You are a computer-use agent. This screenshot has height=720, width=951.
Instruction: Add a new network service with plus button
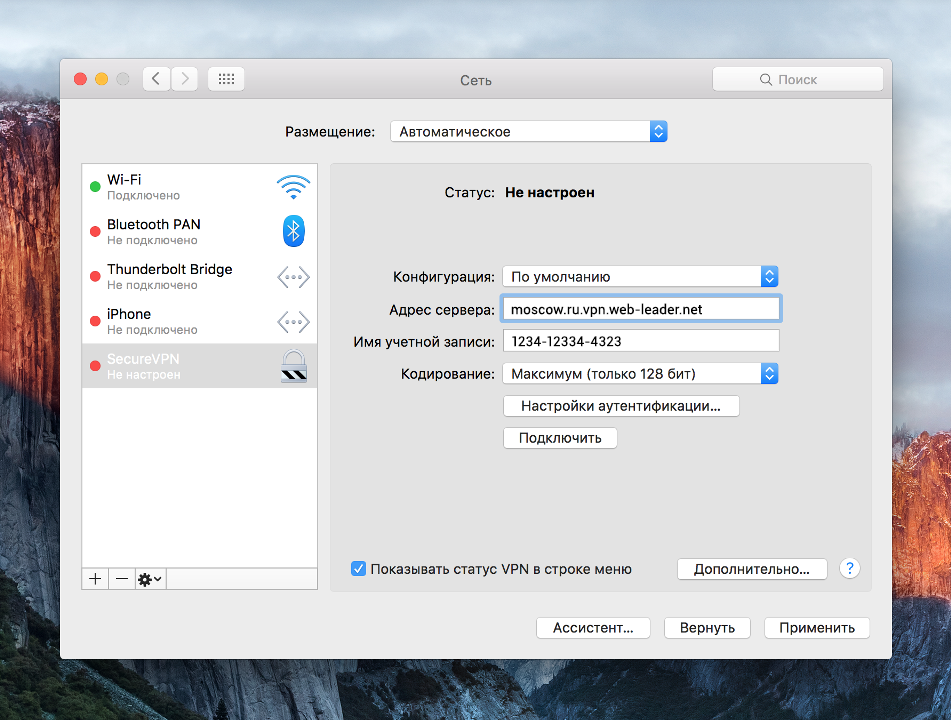tap(94, 578)
